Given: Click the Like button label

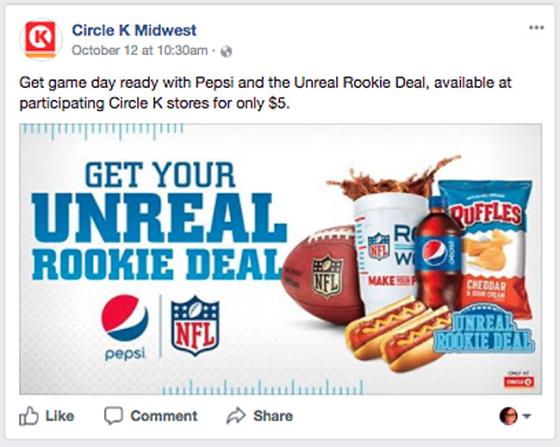Looking at the screenshot, I should pos(60,416).
